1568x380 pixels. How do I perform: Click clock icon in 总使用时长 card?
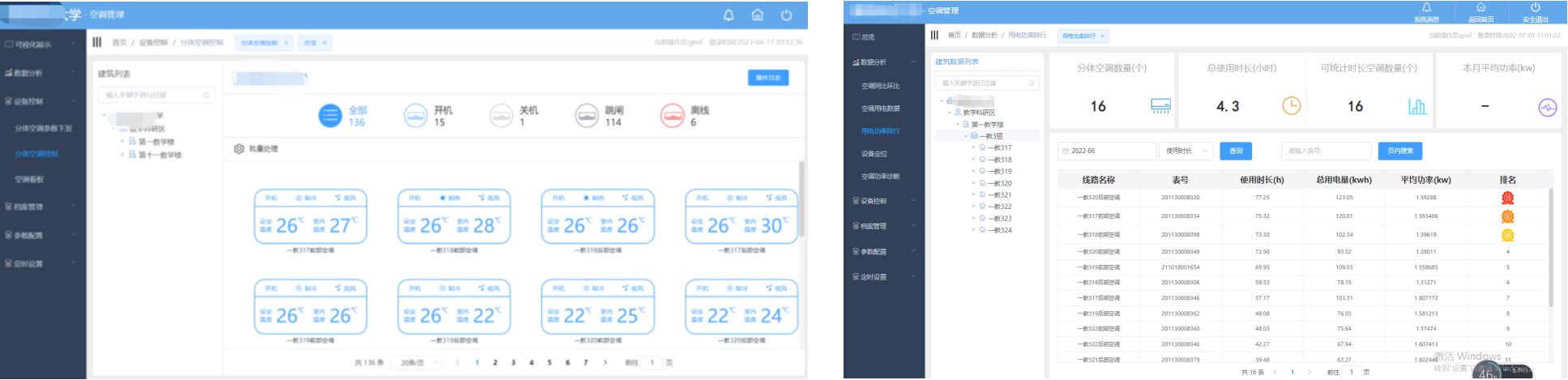coord(1291,105)
